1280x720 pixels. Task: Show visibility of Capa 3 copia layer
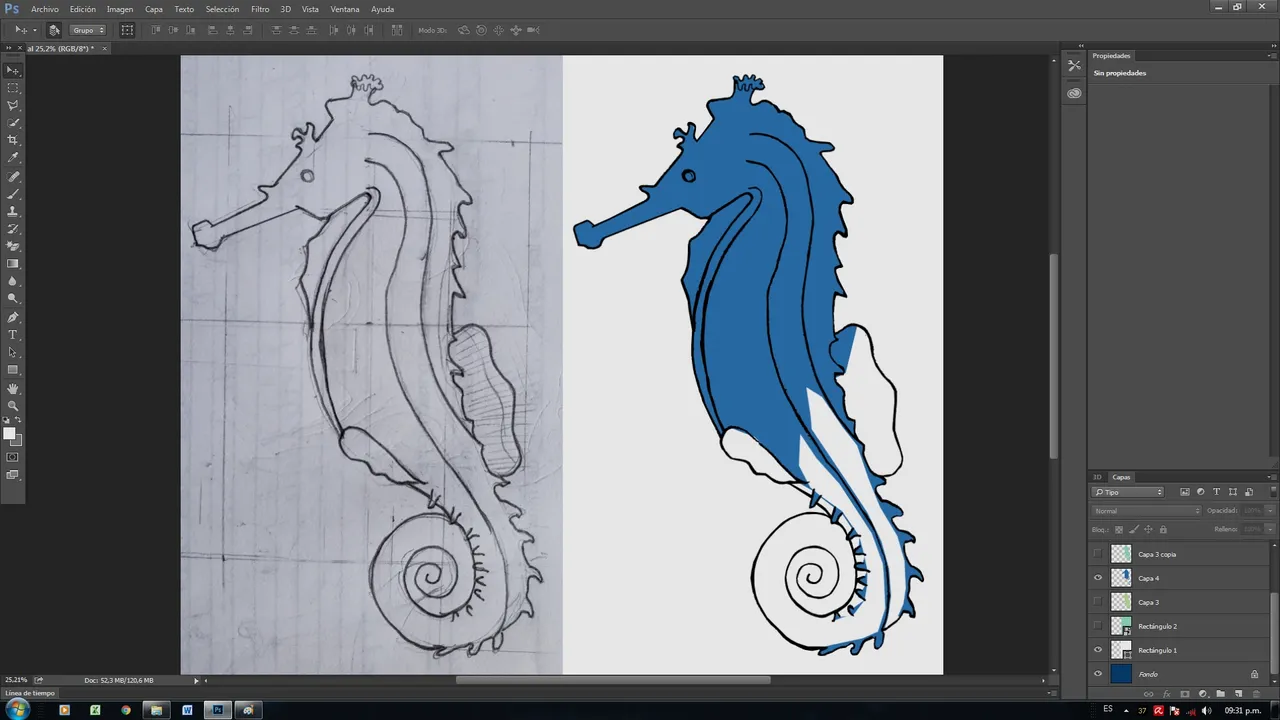click(x=1098, y=554)
